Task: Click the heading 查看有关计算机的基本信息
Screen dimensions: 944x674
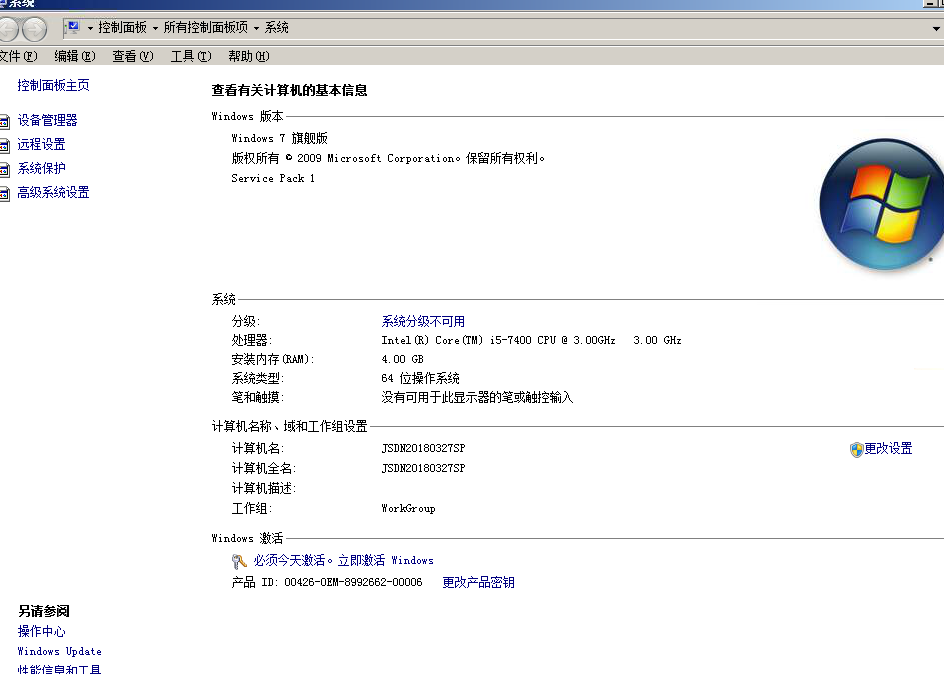Action: click(x=289, y=90)
